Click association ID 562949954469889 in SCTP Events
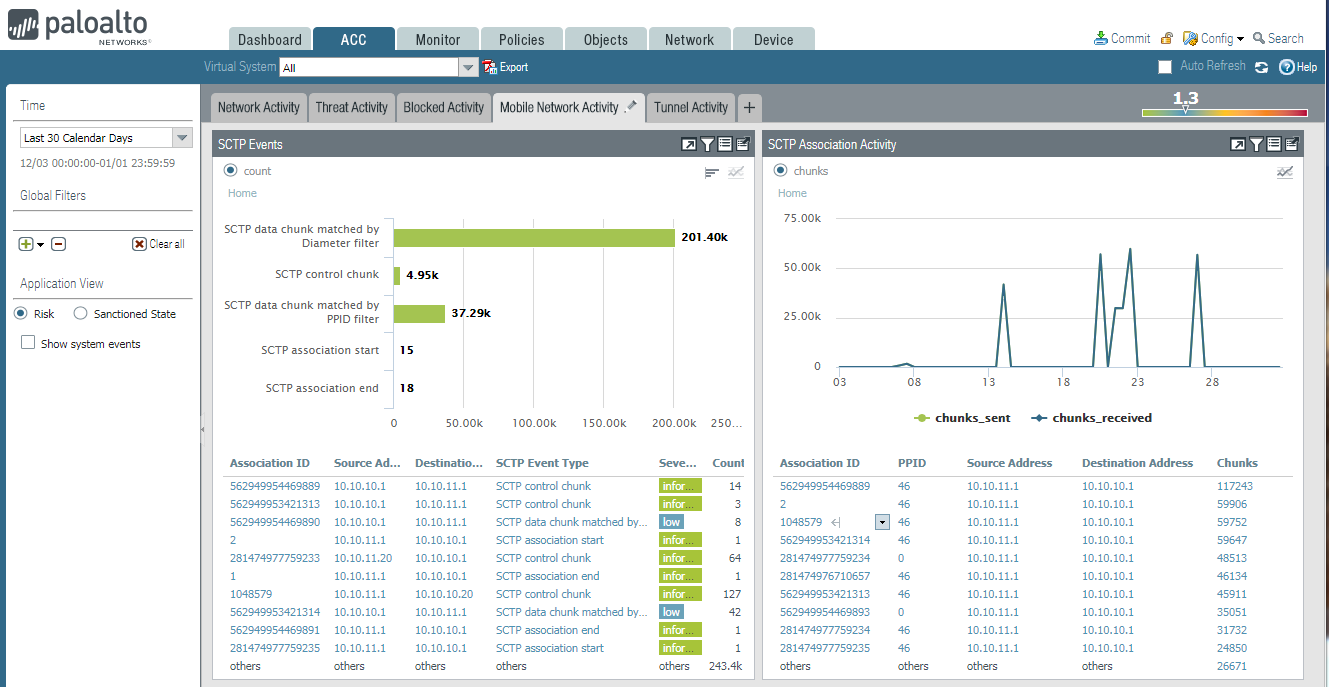 tap(275, 486)
